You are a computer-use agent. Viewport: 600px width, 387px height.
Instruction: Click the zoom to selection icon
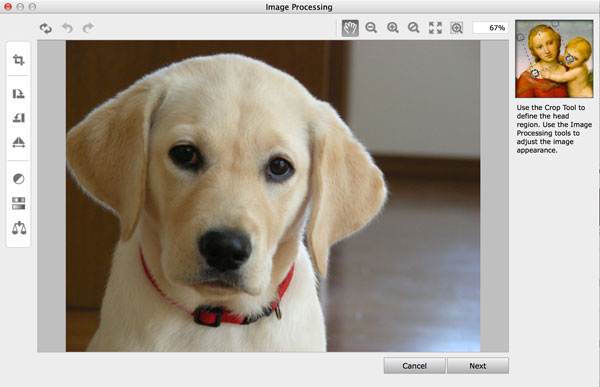pyautogui.click(x=457, y=28)
